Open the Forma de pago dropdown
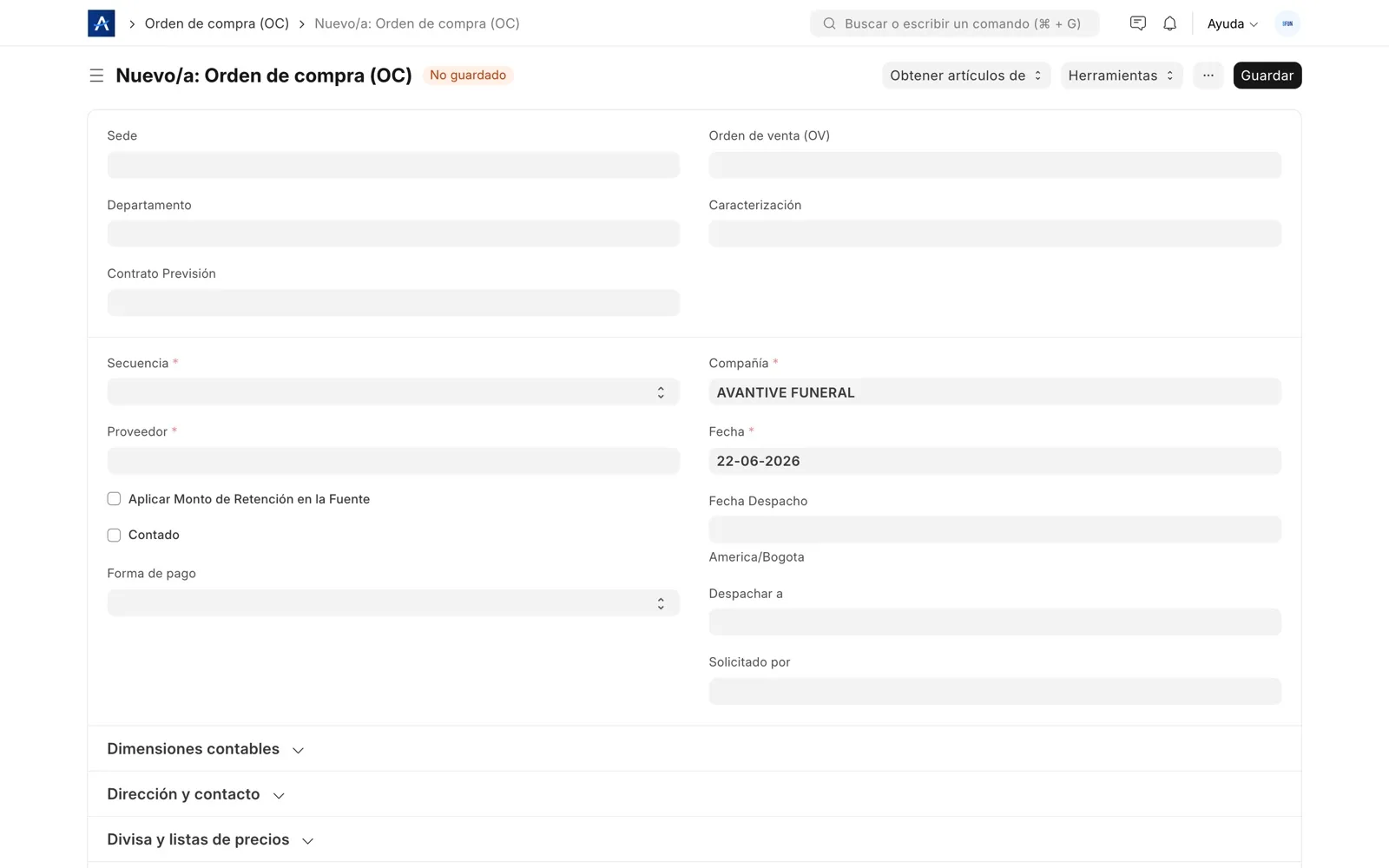Screen dimensions: 1389x868 click(x=393, y=602)
